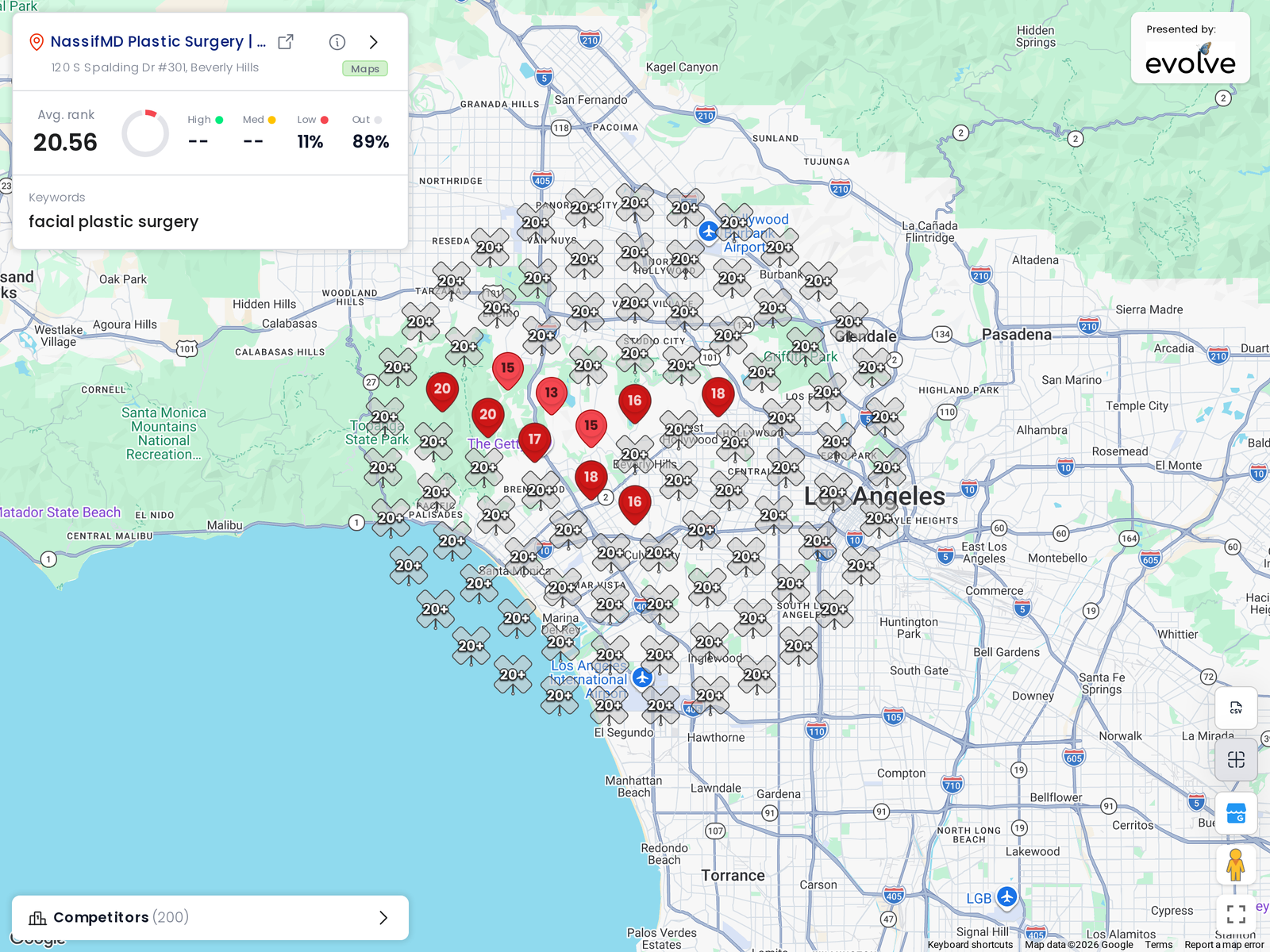
Task: Toggle grid view icon button
Action: coord(1236,760)
